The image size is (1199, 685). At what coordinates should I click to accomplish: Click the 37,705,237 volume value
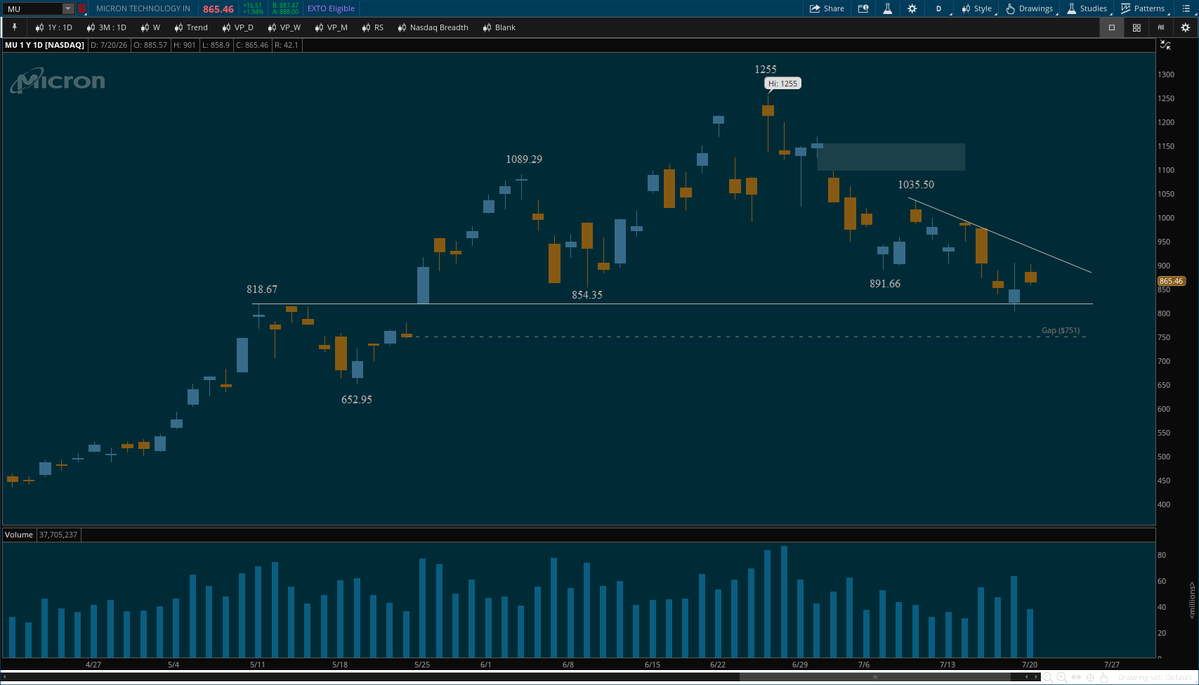click(x=57, y=534)
